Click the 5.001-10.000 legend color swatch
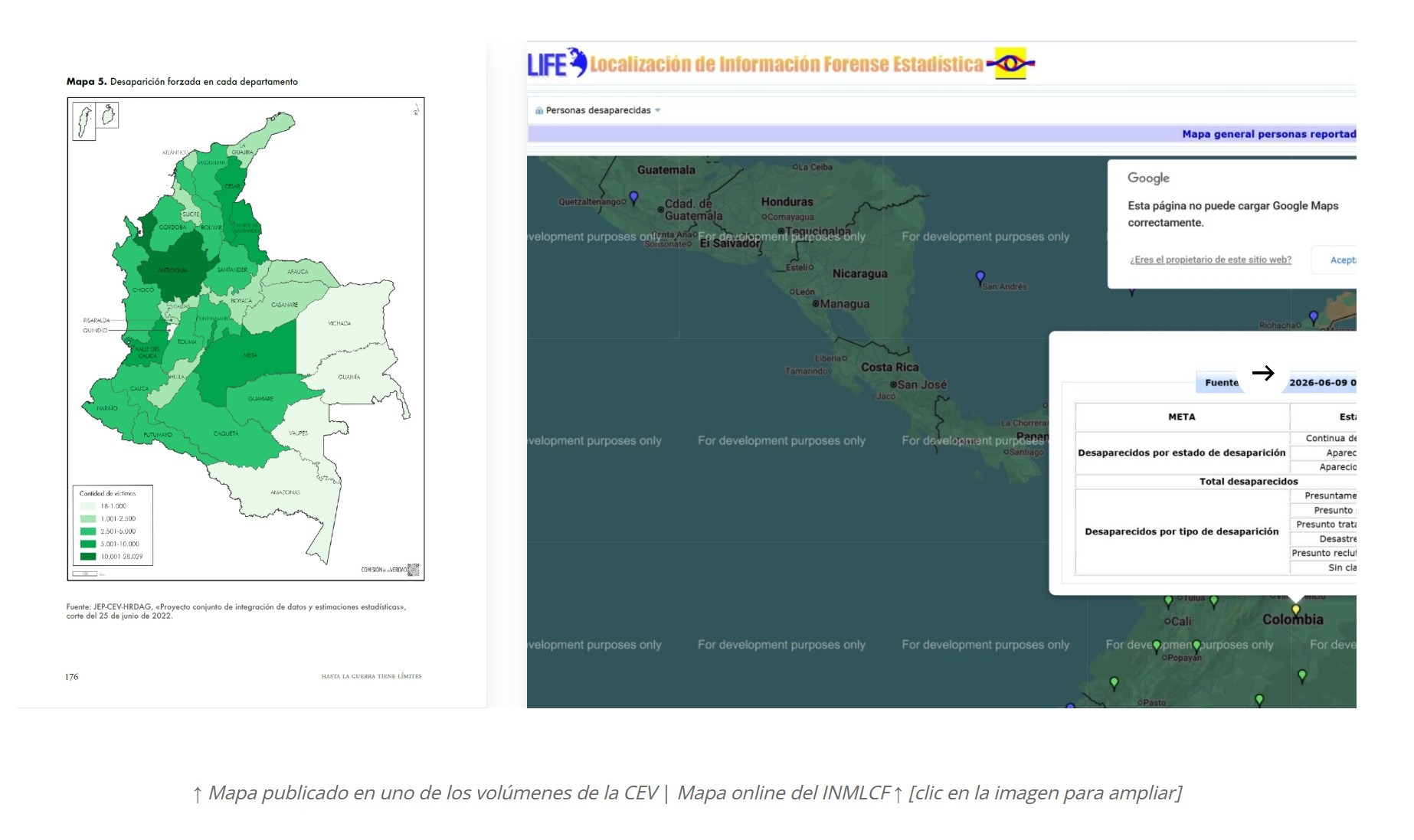This screenshot has height=840, width=1414. pos(88,544)
